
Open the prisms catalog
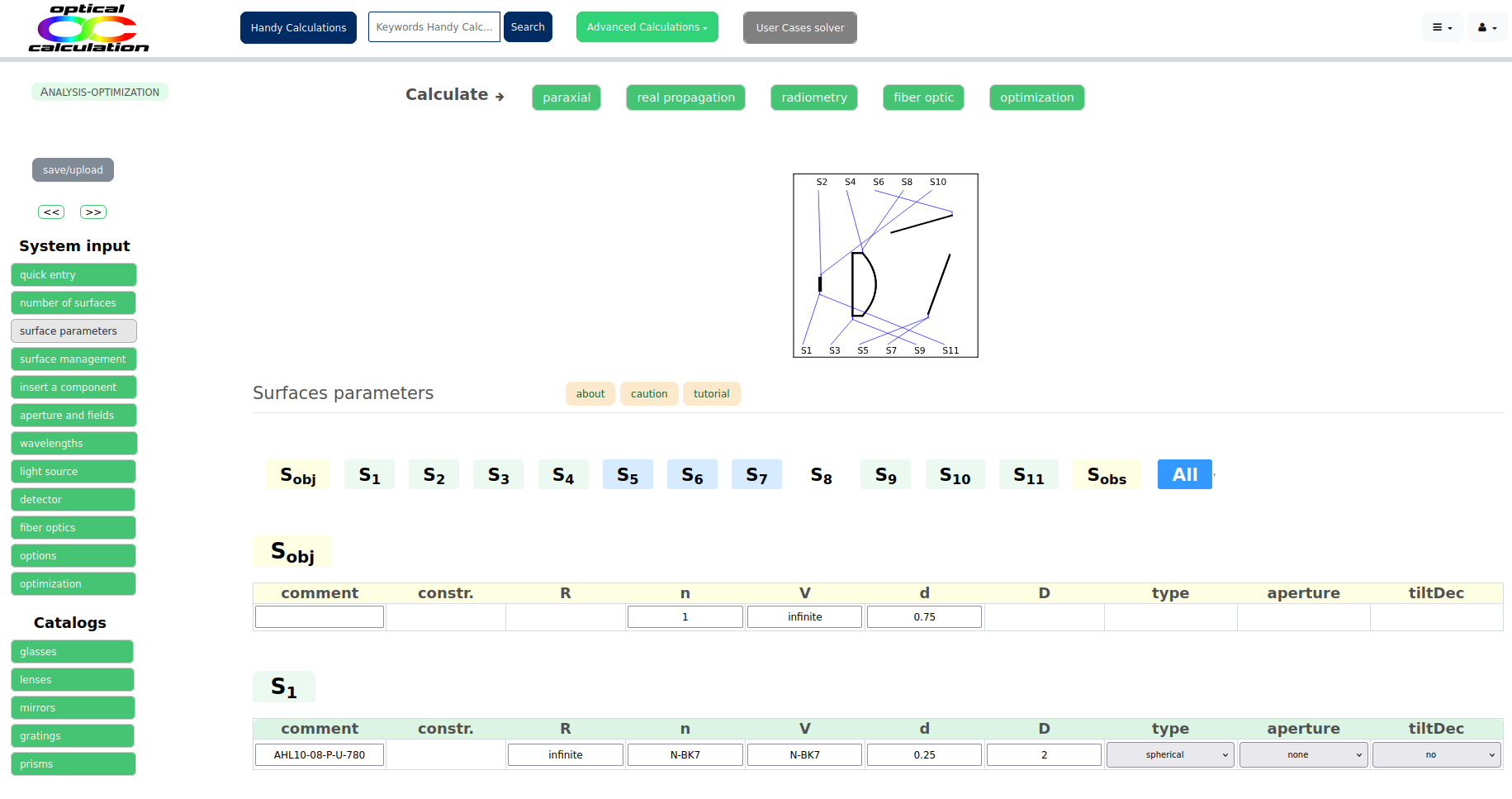tap(73, 763)
